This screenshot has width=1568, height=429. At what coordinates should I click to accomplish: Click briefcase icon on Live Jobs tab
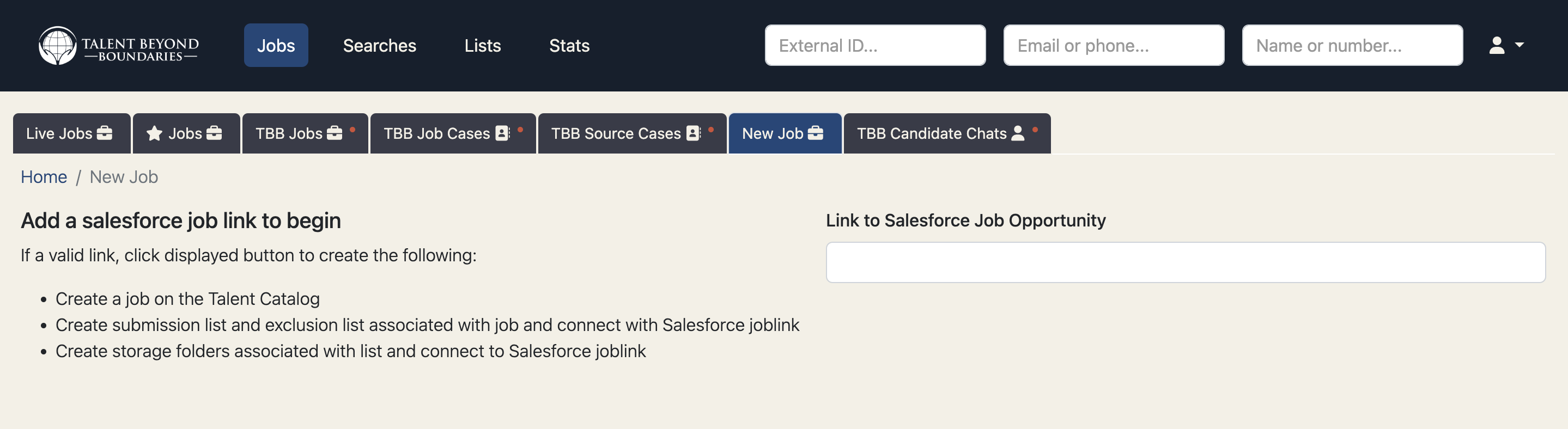click(105, 133)
